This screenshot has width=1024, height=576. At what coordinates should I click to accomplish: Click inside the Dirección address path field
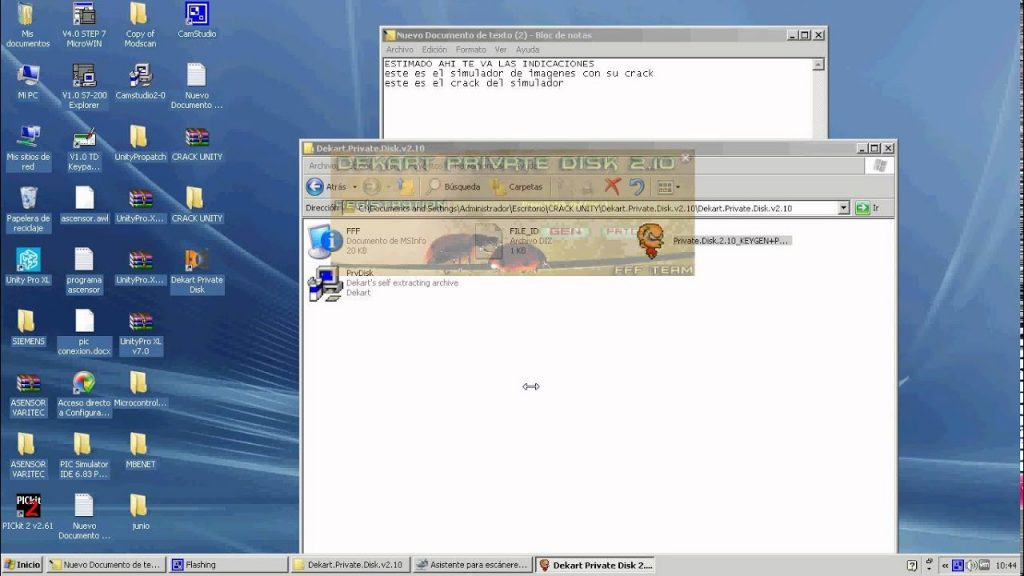[590, 208]
